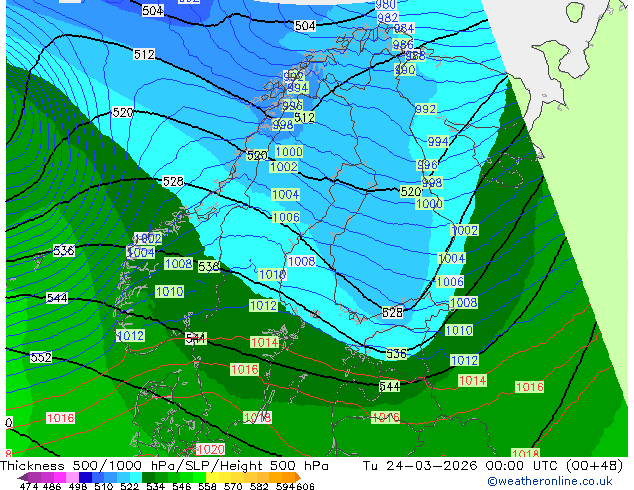Click the '984' isobar label
This screenshot has width=634, height=490.
[x=404, y=28]
